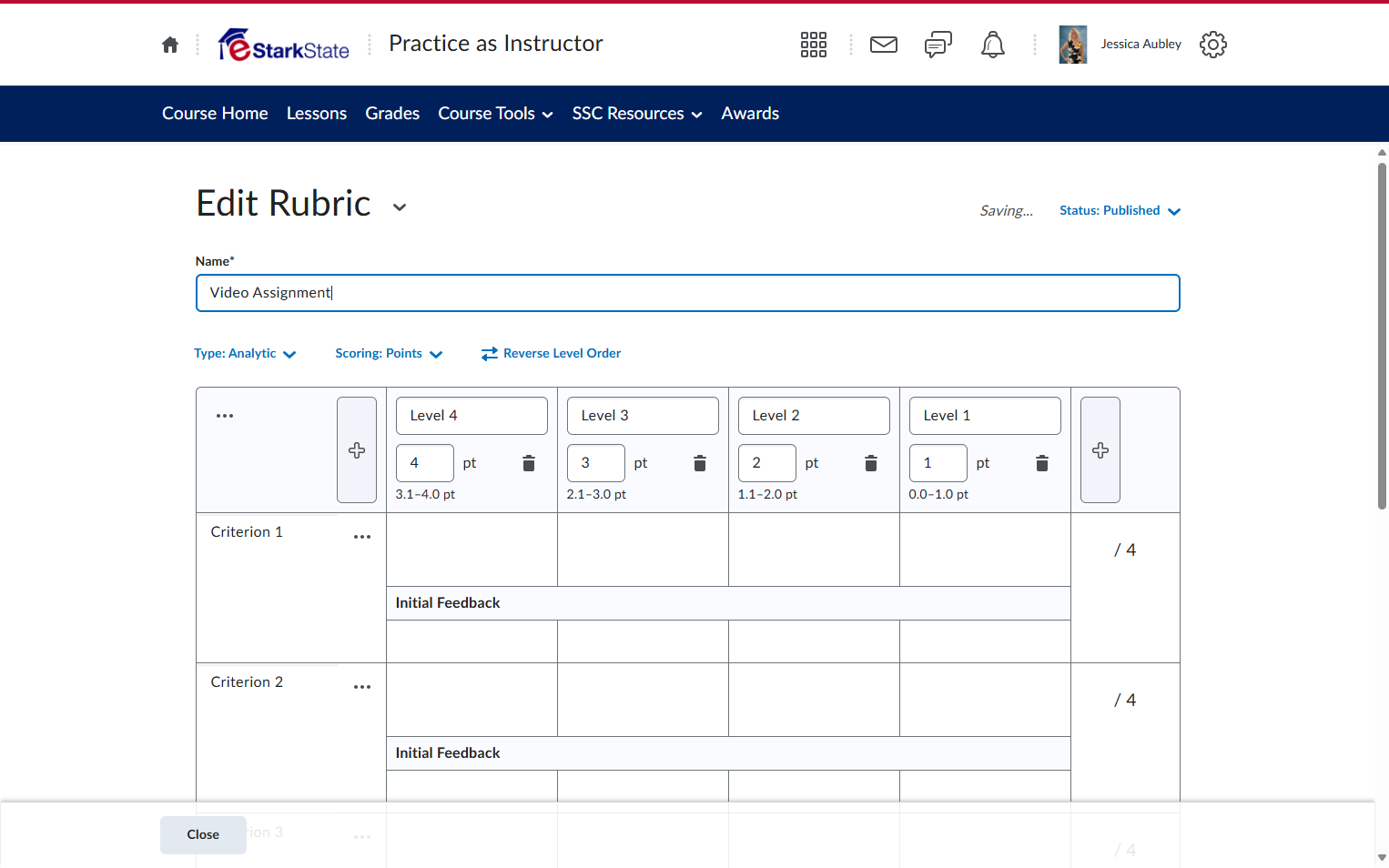Open the course selector grid
1389x868 pixels.
click(814, 45)
